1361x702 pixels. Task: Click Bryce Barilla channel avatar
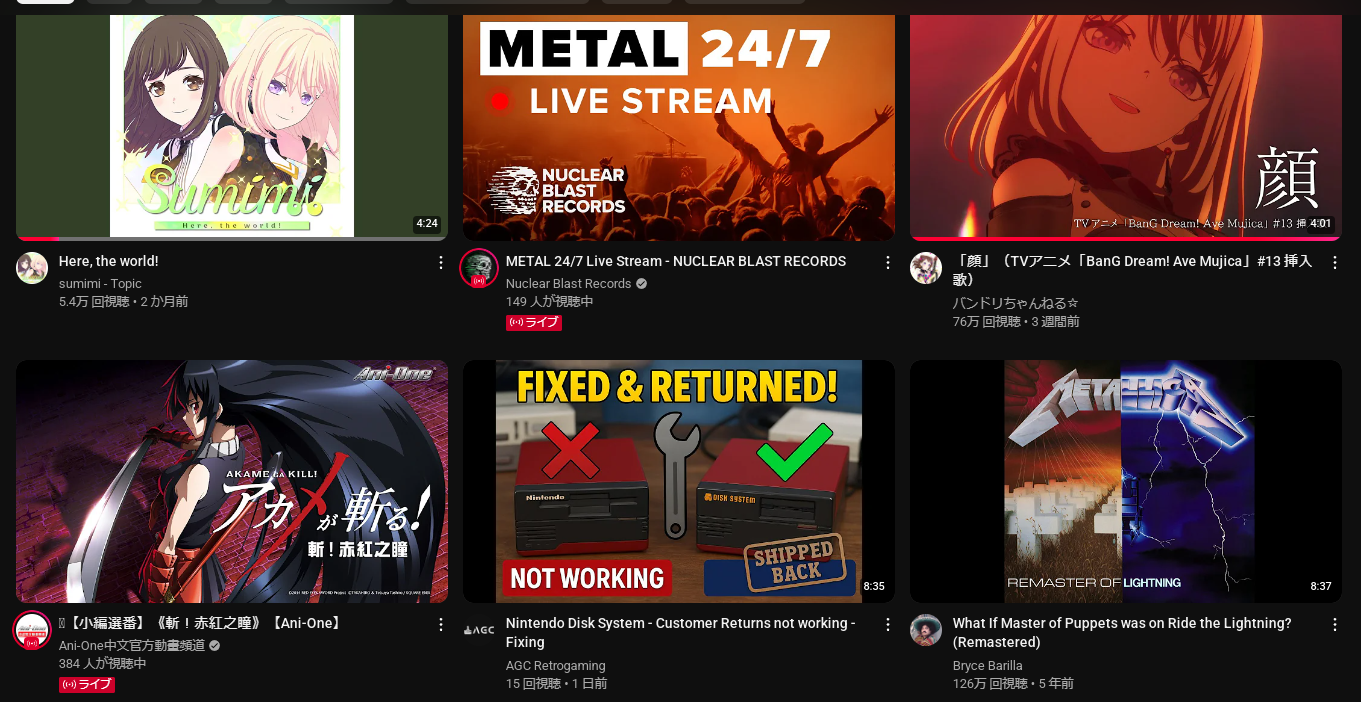(926, 630)
